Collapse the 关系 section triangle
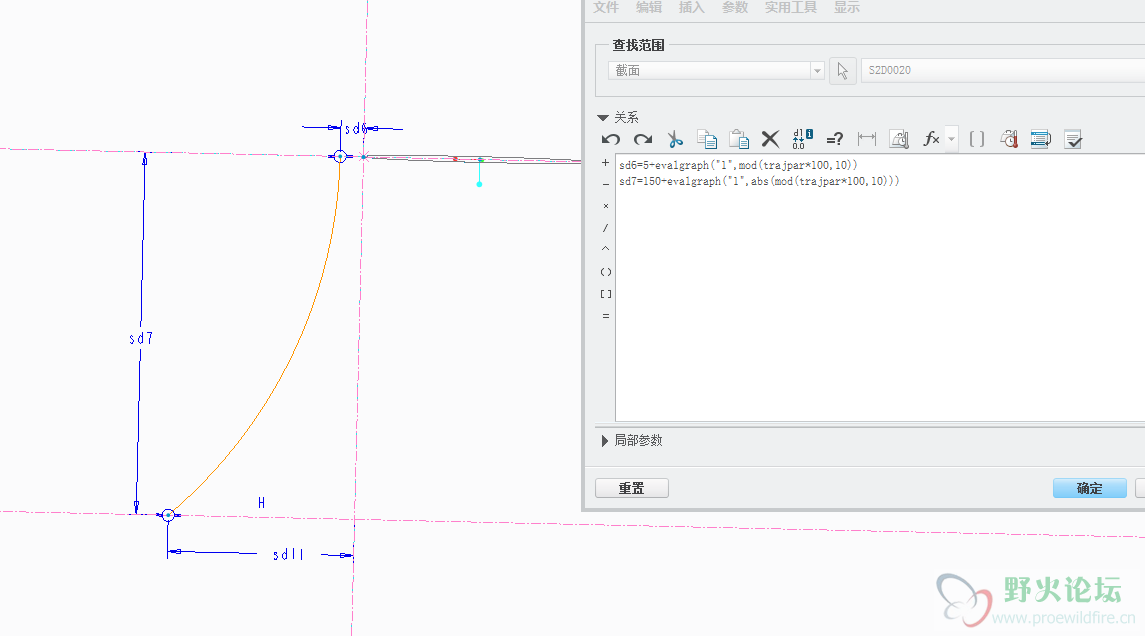This screenshot has height=636, width=1145. click(x=602, y=118)
